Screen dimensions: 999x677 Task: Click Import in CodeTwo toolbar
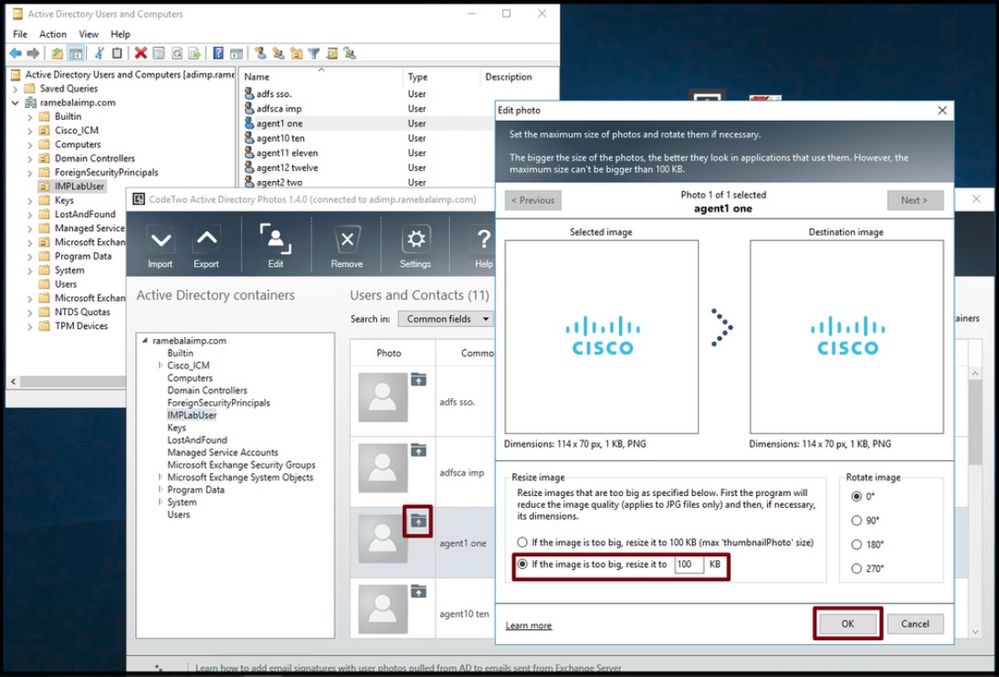160,247
